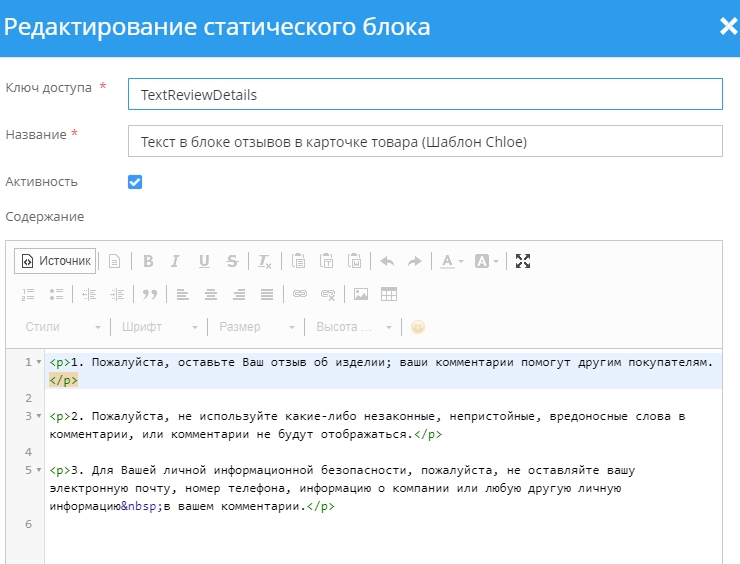
Task: Toggle the Активность checkbox
Action: pos(135,182)
